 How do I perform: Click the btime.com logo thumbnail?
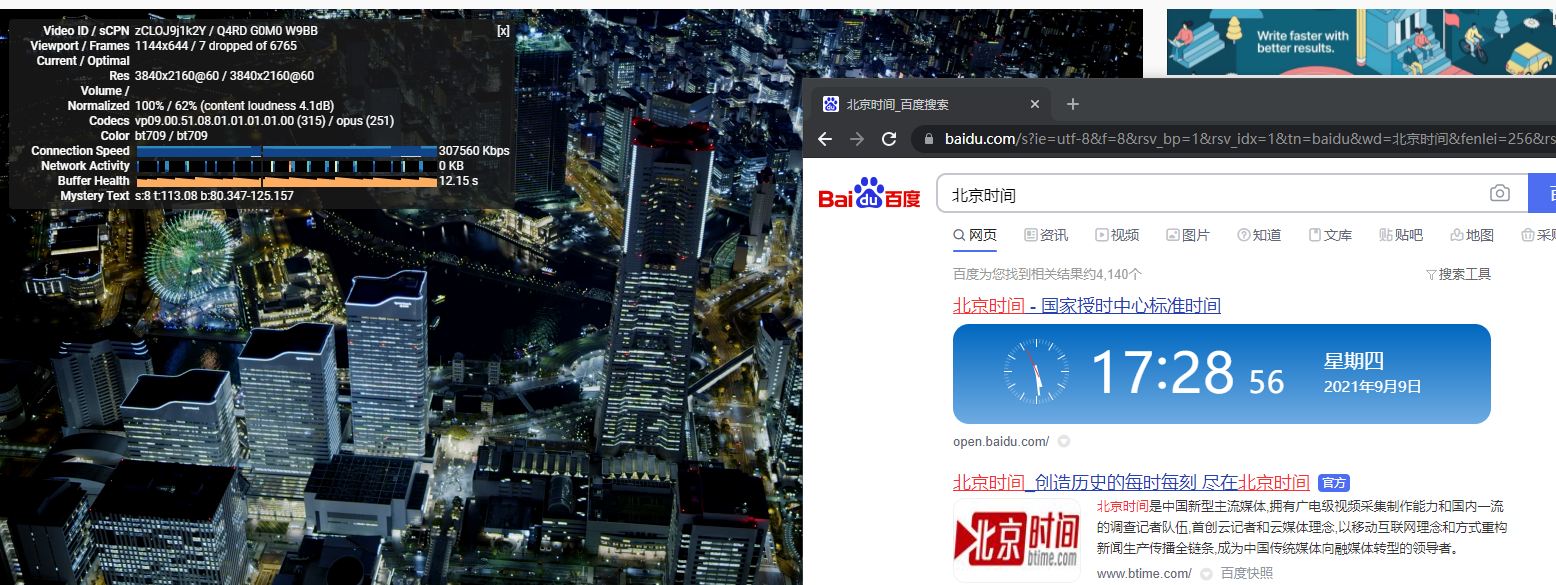click(x=1016, y=540)
